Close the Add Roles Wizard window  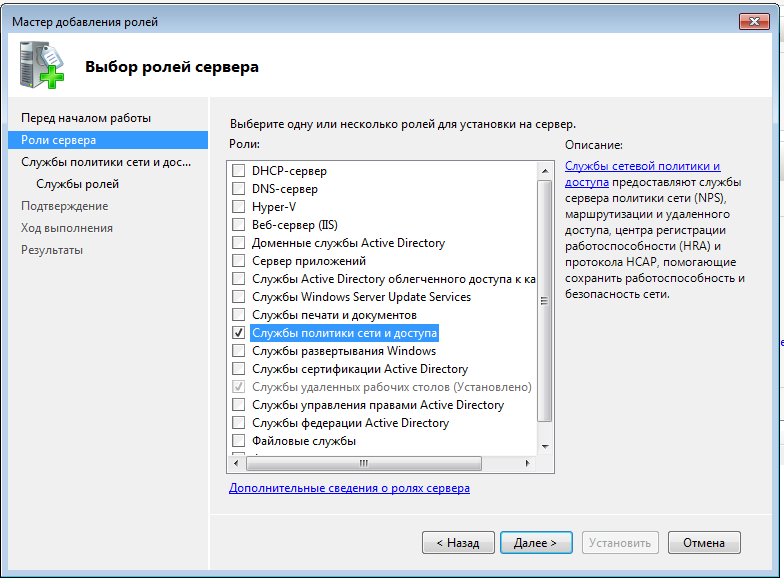click(x=752, y=21)
